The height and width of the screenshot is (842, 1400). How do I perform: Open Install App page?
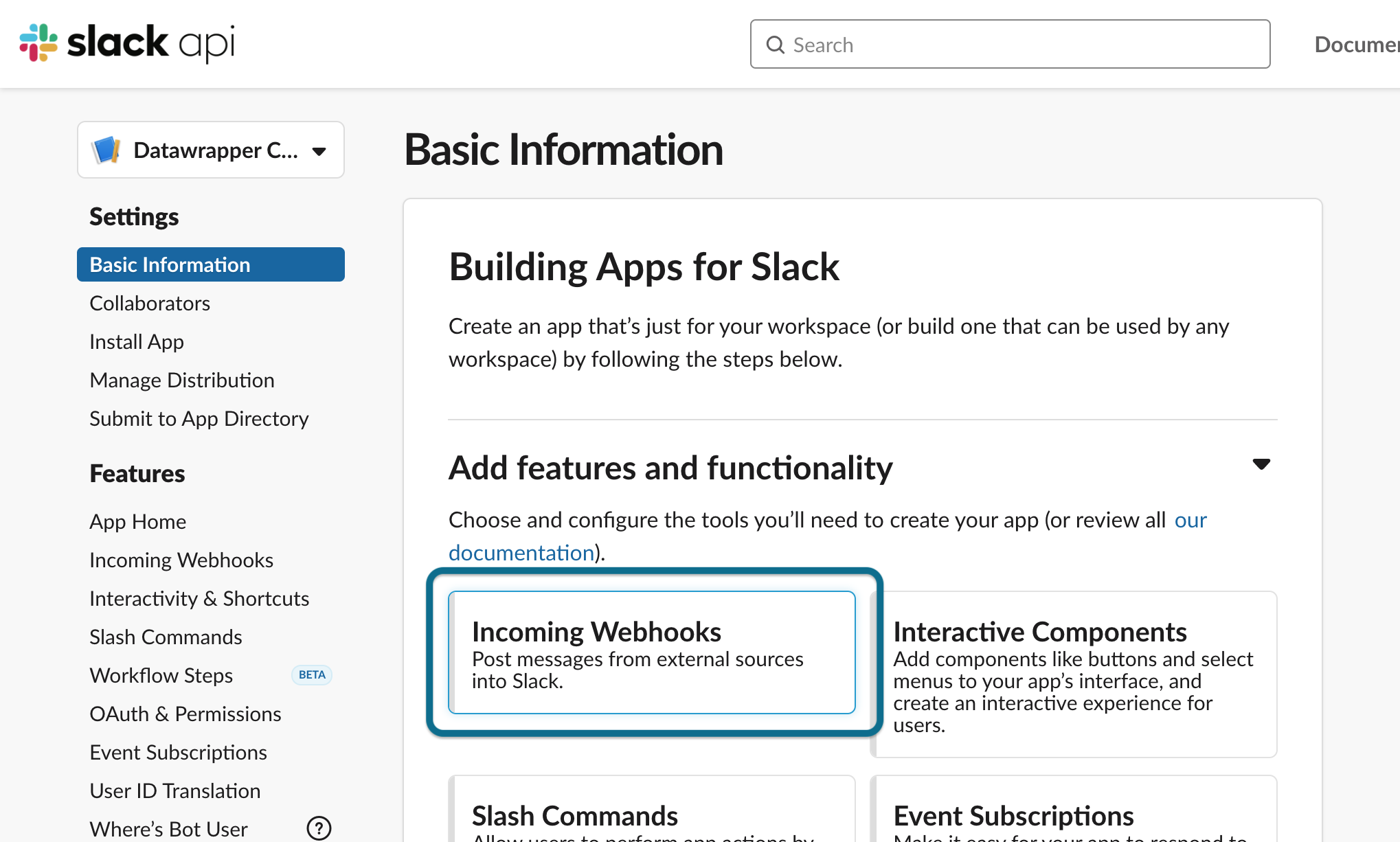pos(137,341)
